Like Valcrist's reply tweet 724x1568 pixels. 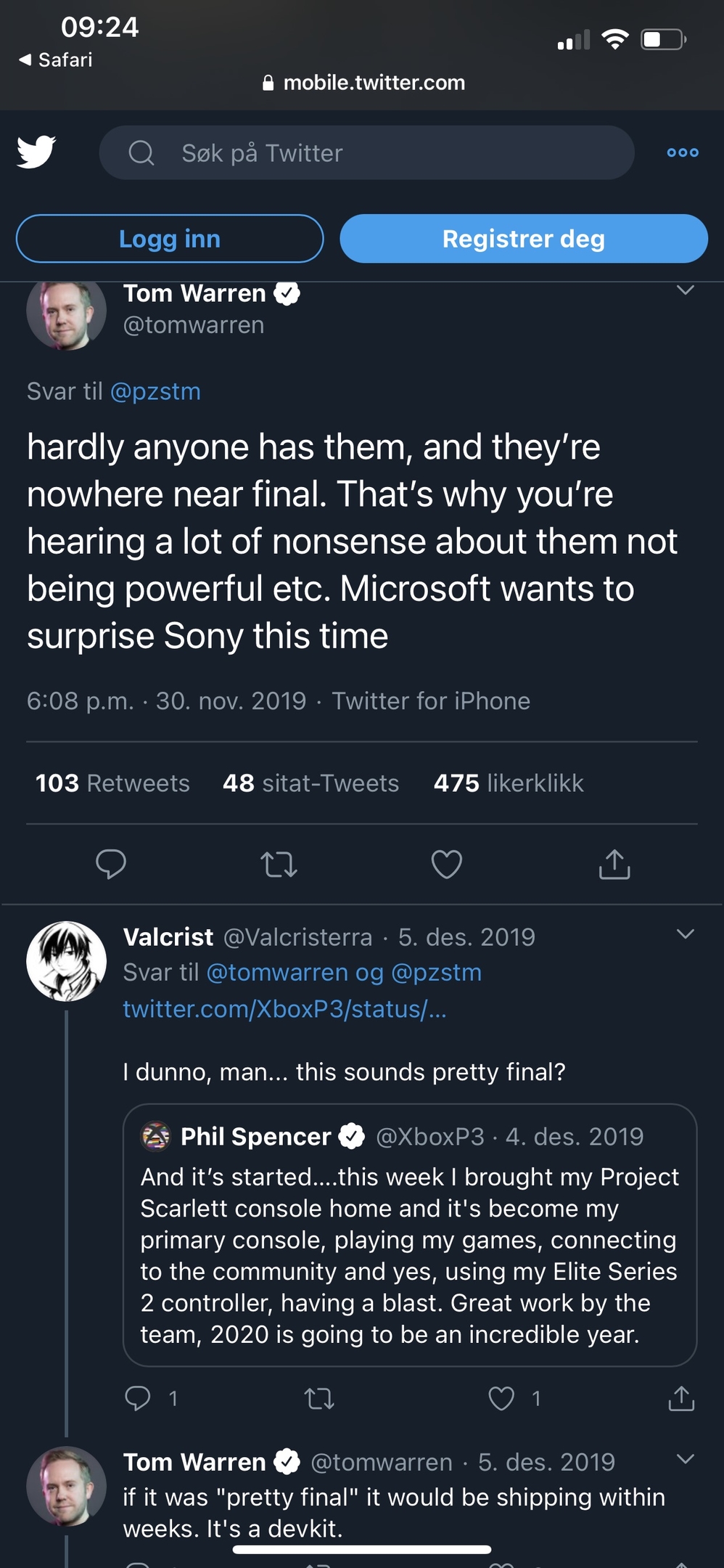tap(501, 1398)
